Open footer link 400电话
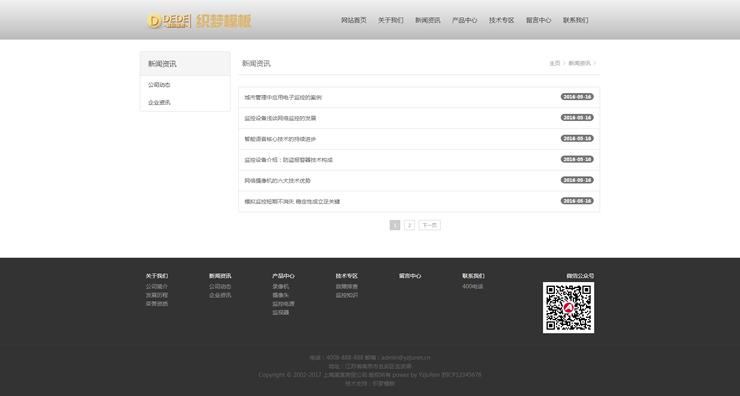This screenshot has height=396, width=740. click(472, 286)
